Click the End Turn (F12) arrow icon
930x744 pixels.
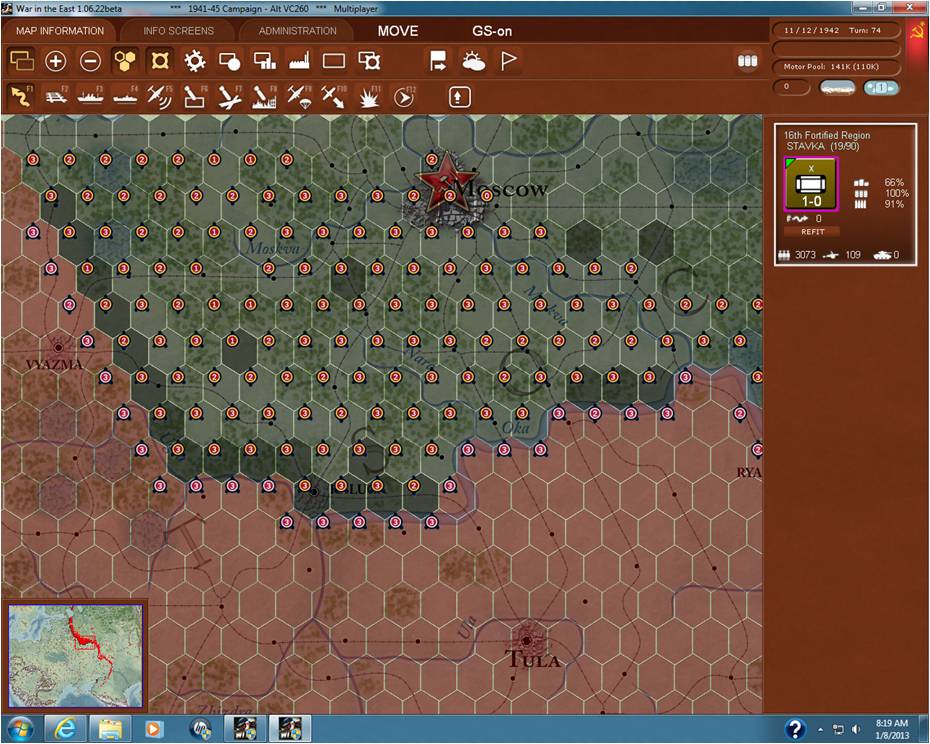point(404,96)
